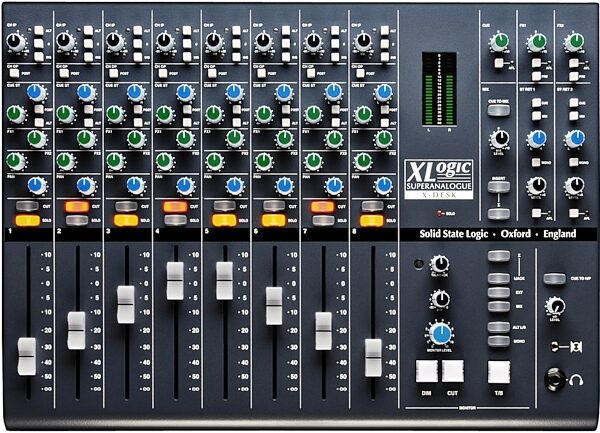Screen dimensions: 600x433
Task: Click the CUE TO MIX button
Action: (499, 110)
